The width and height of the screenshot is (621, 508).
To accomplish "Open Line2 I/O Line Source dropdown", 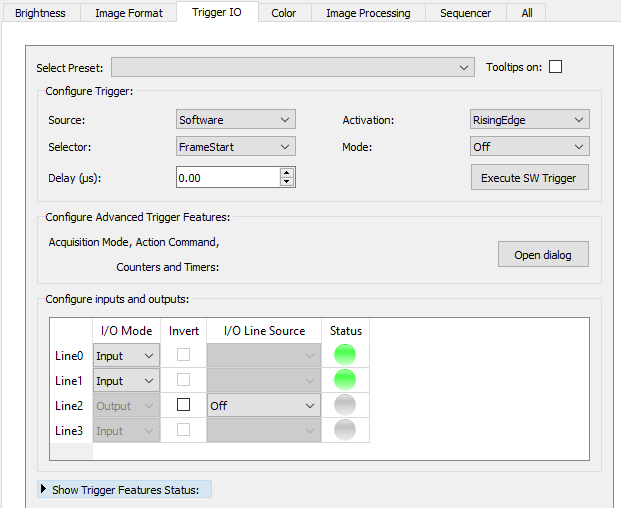I will [x=263, y=405].
